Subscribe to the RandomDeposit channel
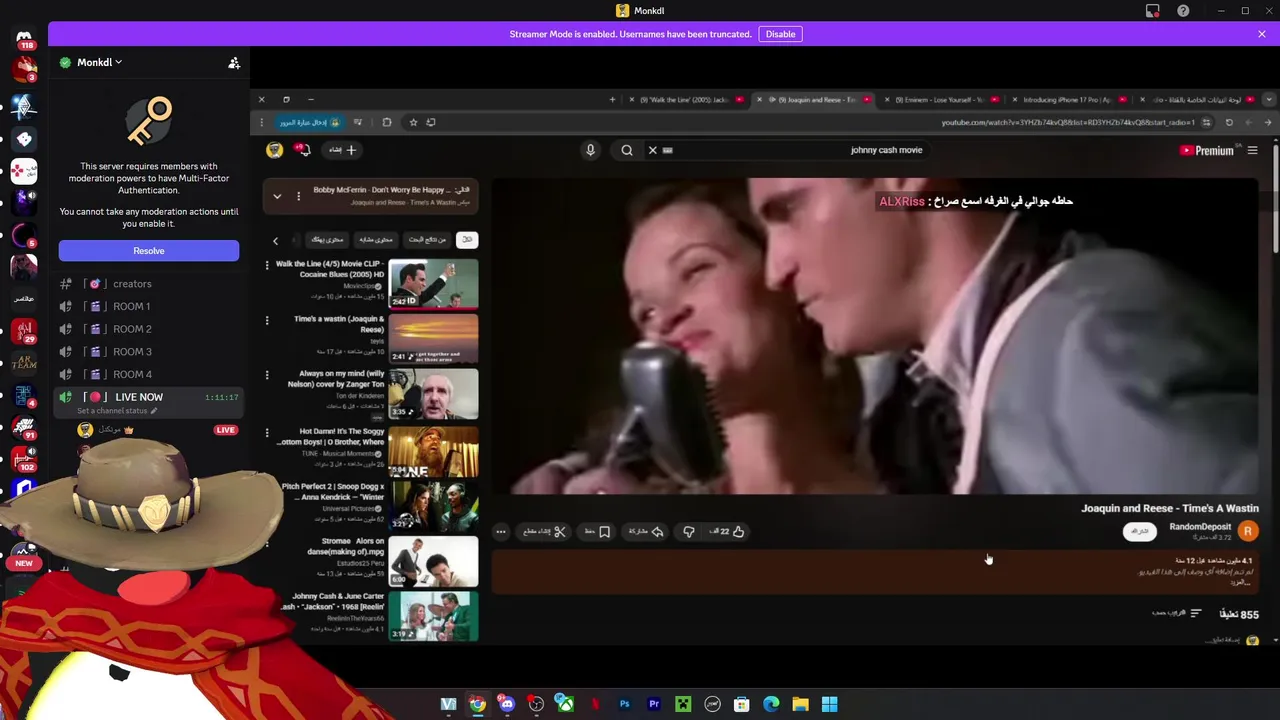 (1140, 532)
